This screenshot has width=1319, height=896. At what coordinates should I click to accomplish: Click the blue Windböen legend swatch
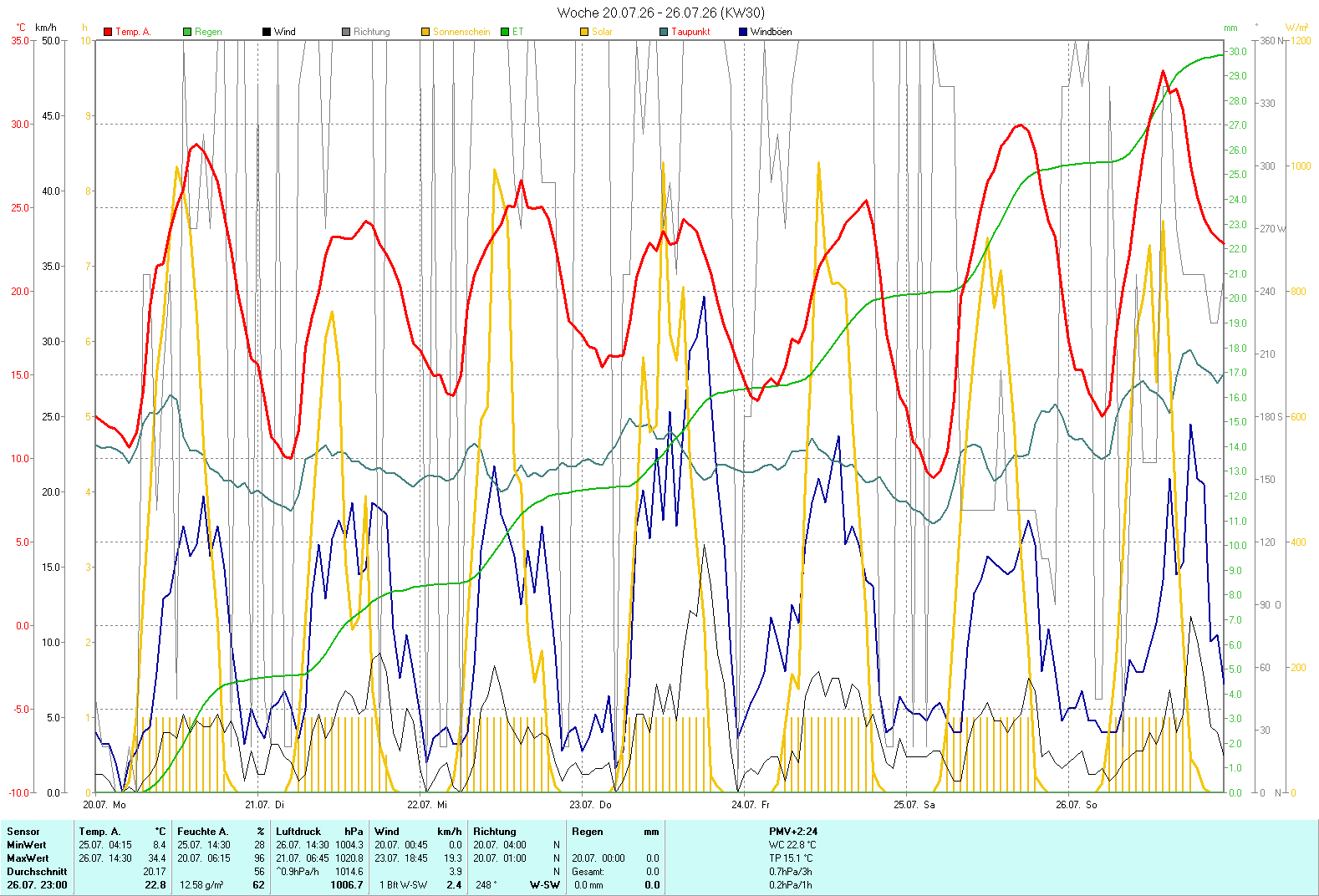coord(743,32)
